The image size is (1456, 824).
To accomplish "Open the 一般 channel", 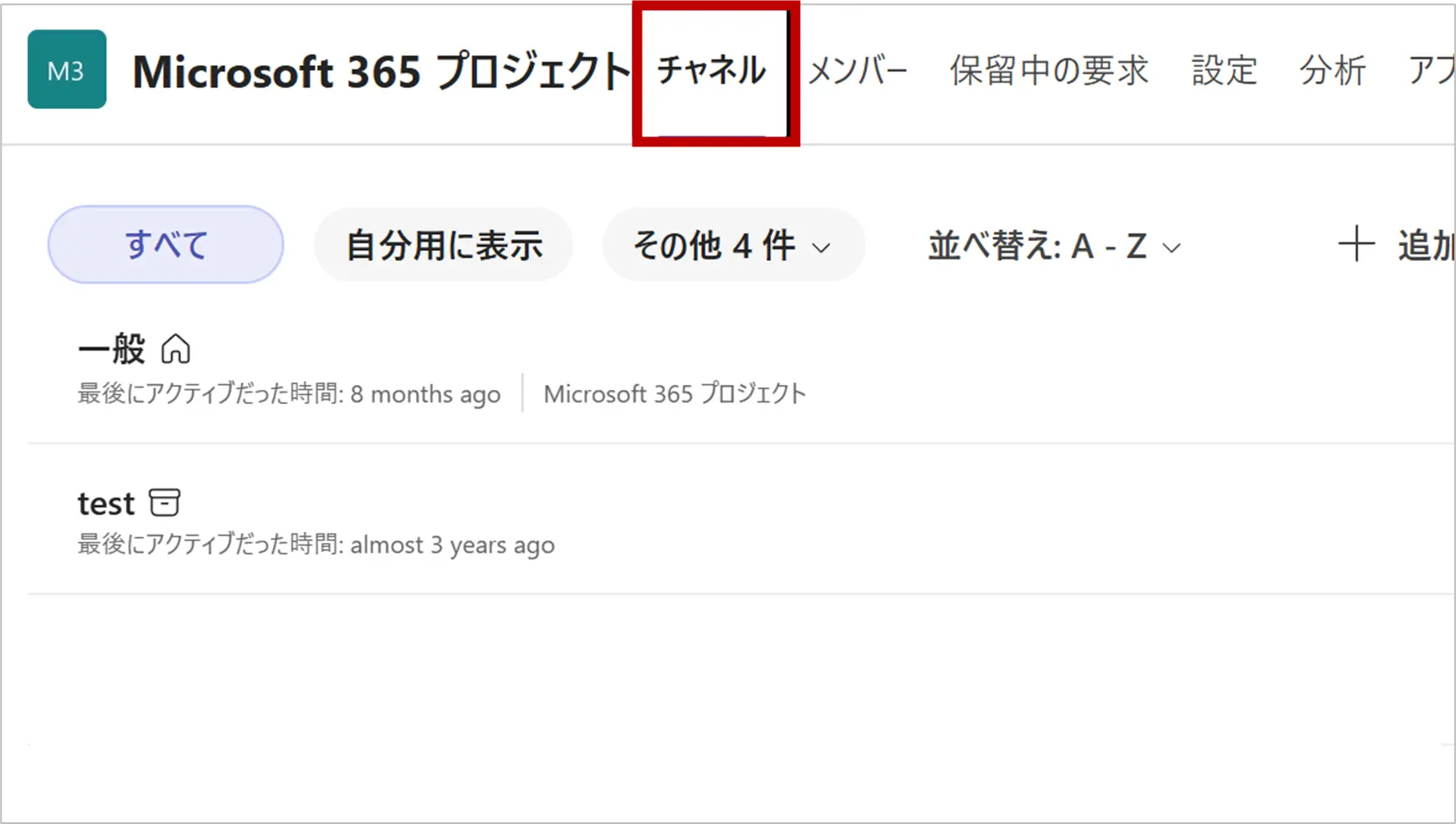I will click(111, 349).
